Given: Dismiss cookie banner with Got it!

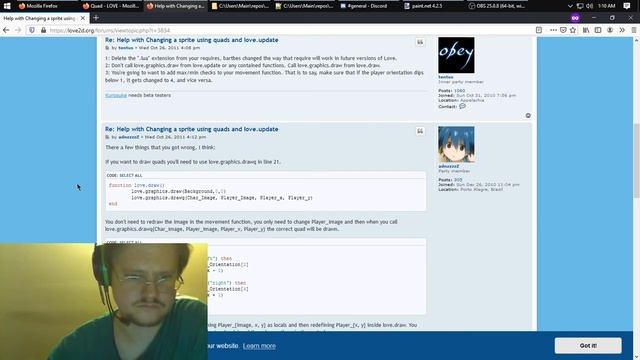Looking at the screenshot, I should coord(588,345).
